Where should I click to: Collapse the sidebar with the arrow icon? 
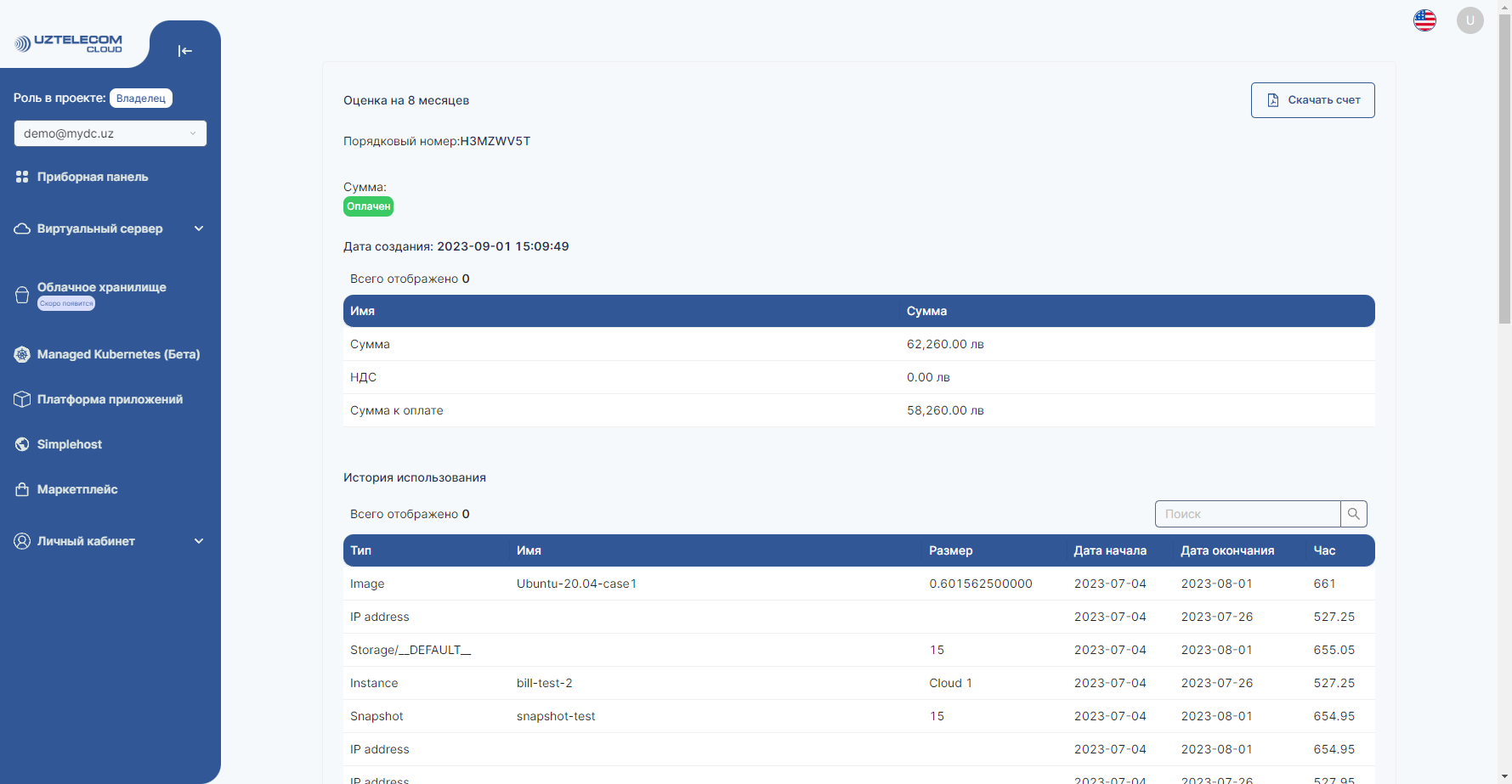click(185, 51)
